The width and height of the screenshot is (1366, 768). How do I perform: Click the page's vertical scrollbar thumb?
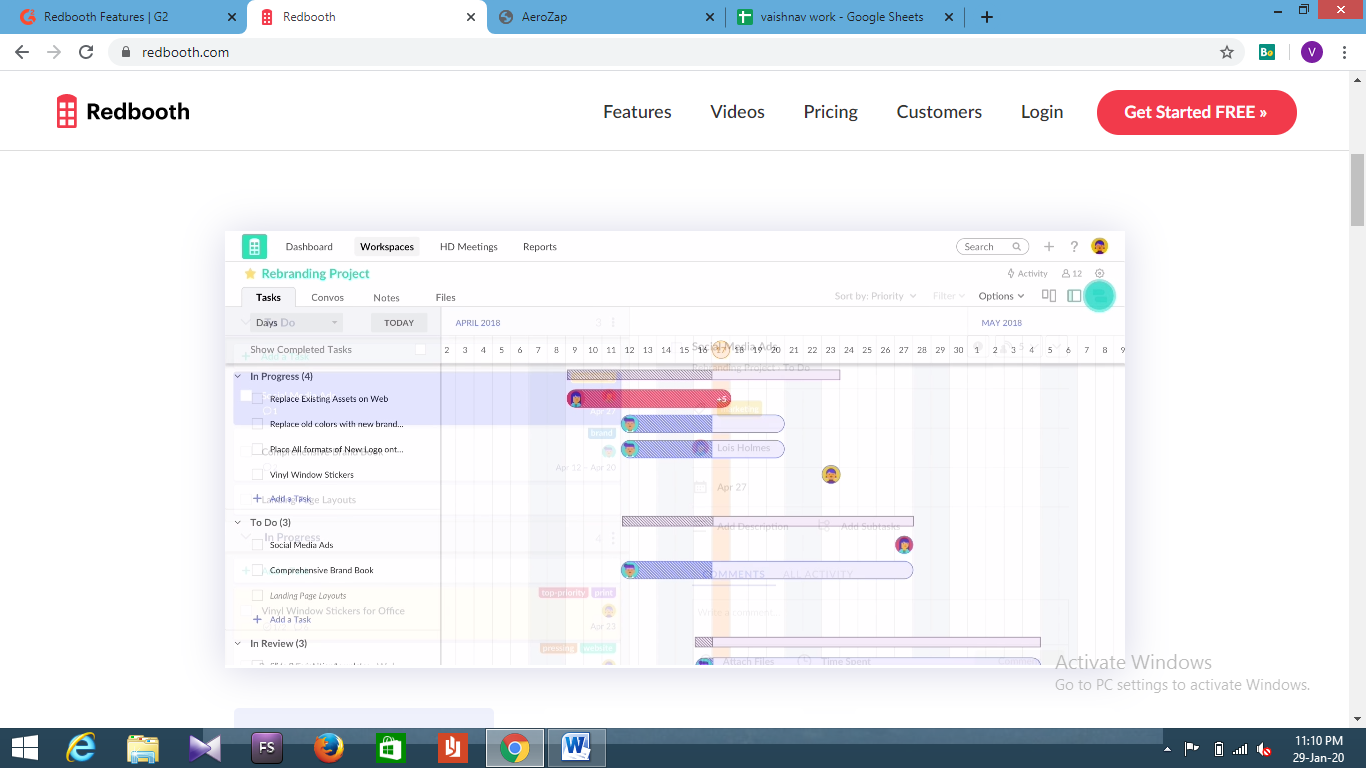1357,190
